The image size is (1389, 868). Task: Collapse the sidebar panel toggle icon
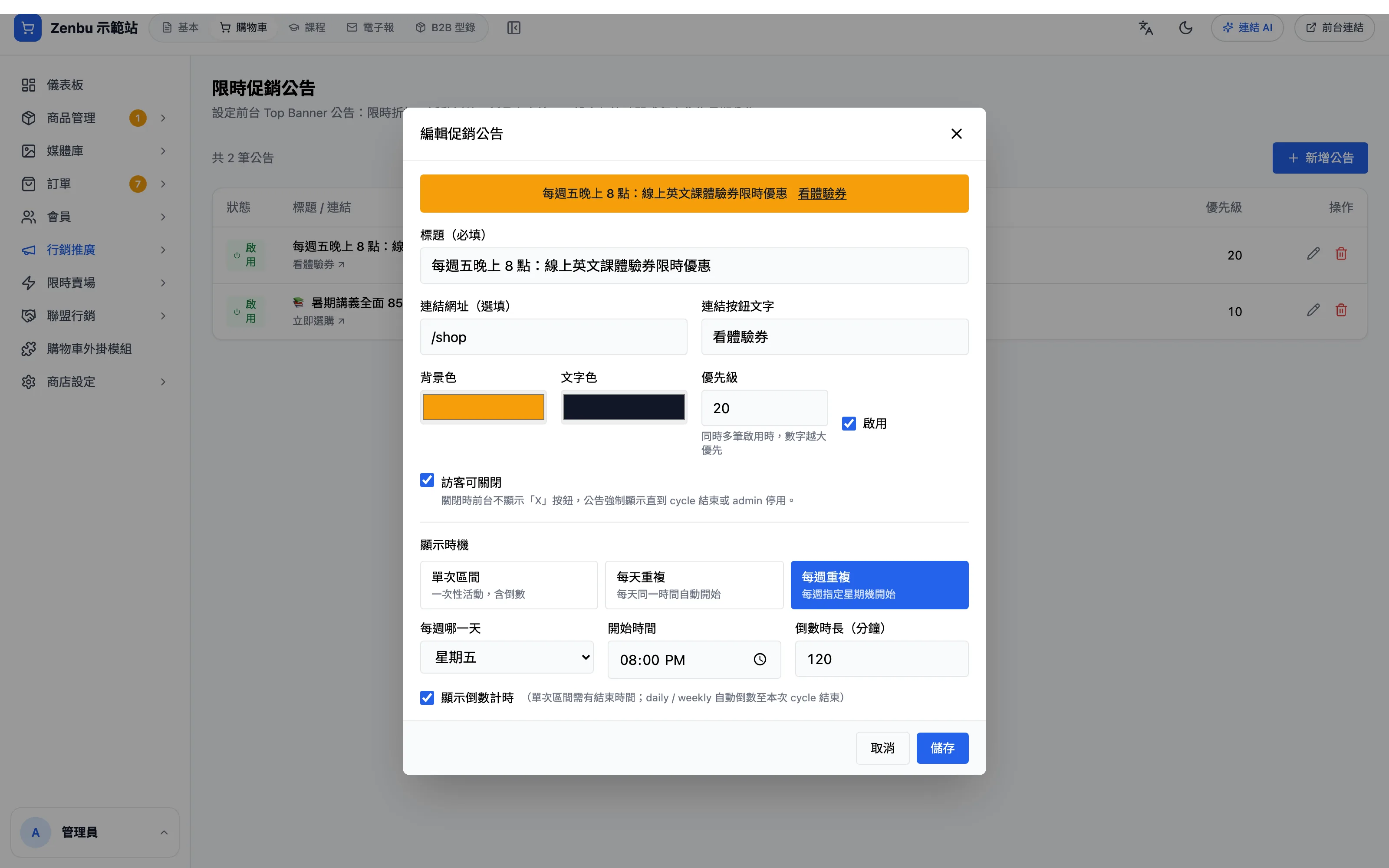(513, 27)
